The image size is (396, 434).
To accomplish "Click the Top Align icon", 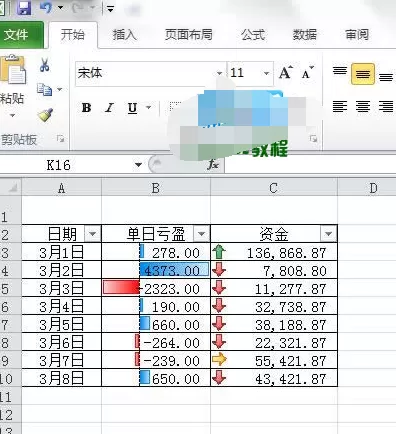I will pyautogui.click(x=340, y=72).
